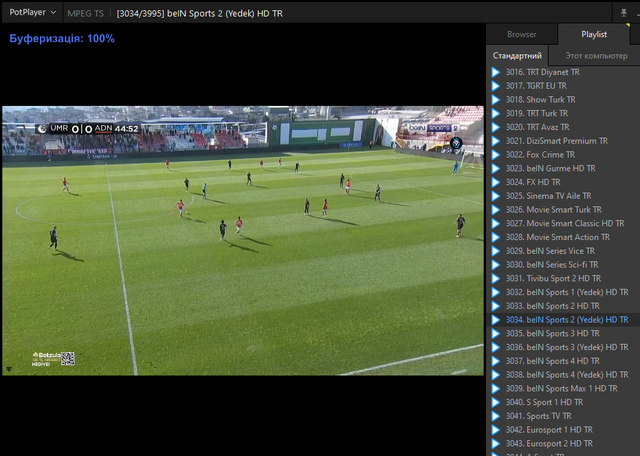Select channel text 3024. FX HD TR
The width and height of the screenshot is (640, 456).
(533, 182)
